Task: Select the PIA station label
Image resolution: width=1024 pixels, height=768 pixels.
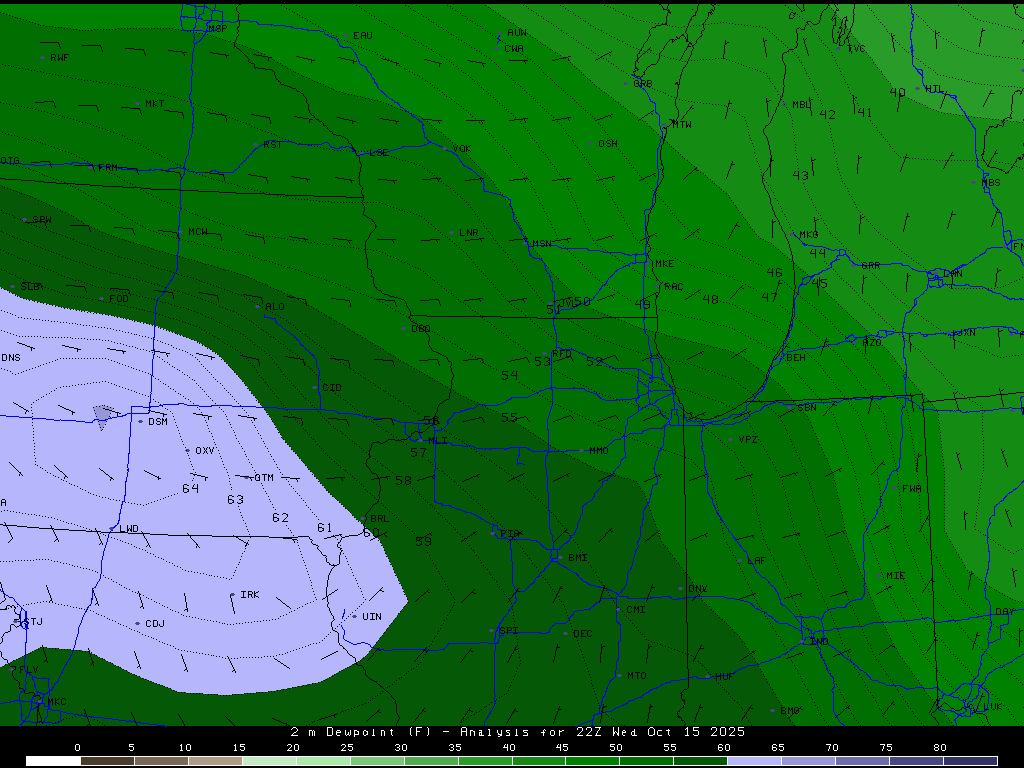Action: coord(510,534)
